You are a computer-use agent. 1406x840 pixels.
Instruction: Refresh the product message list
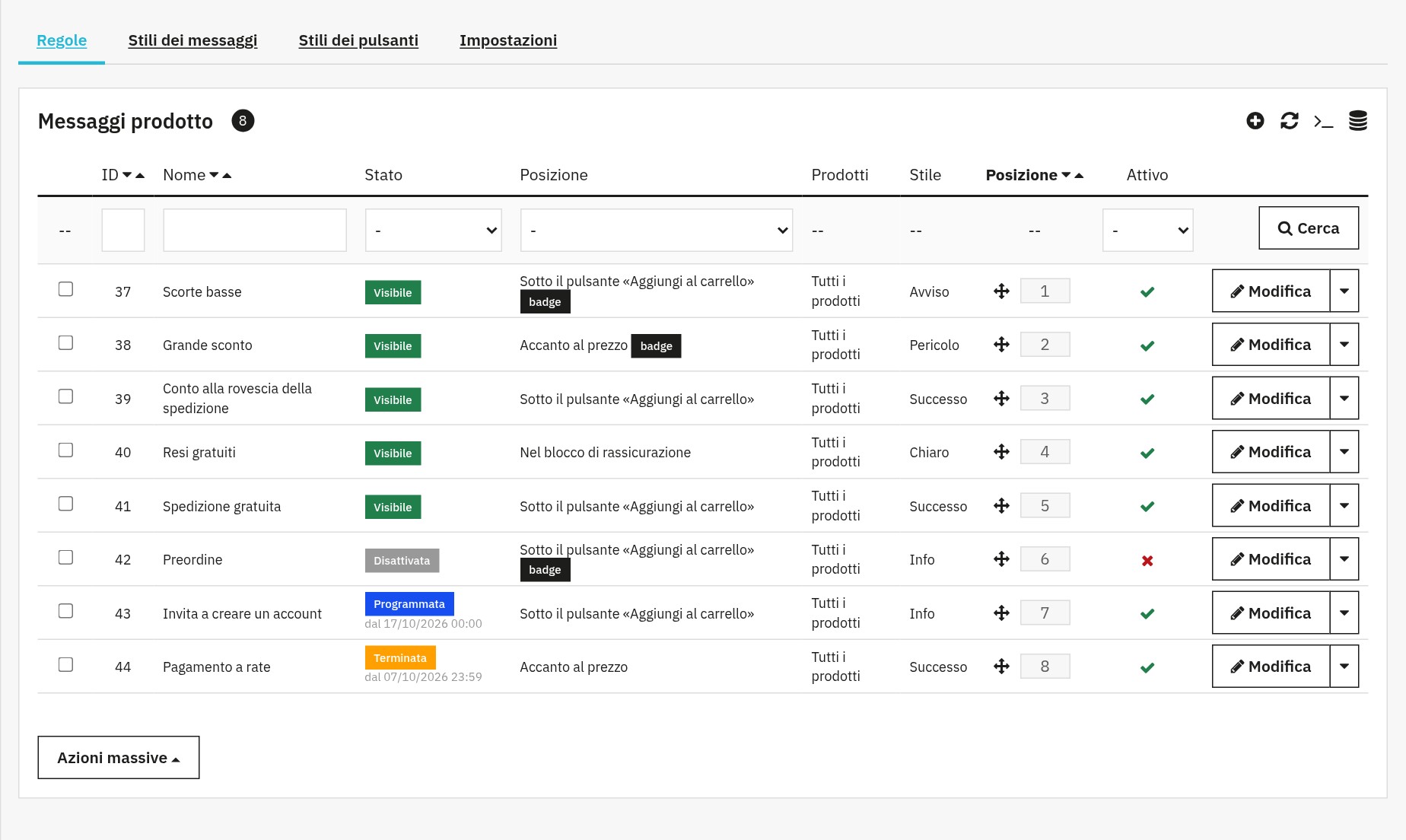[1290, 121]
